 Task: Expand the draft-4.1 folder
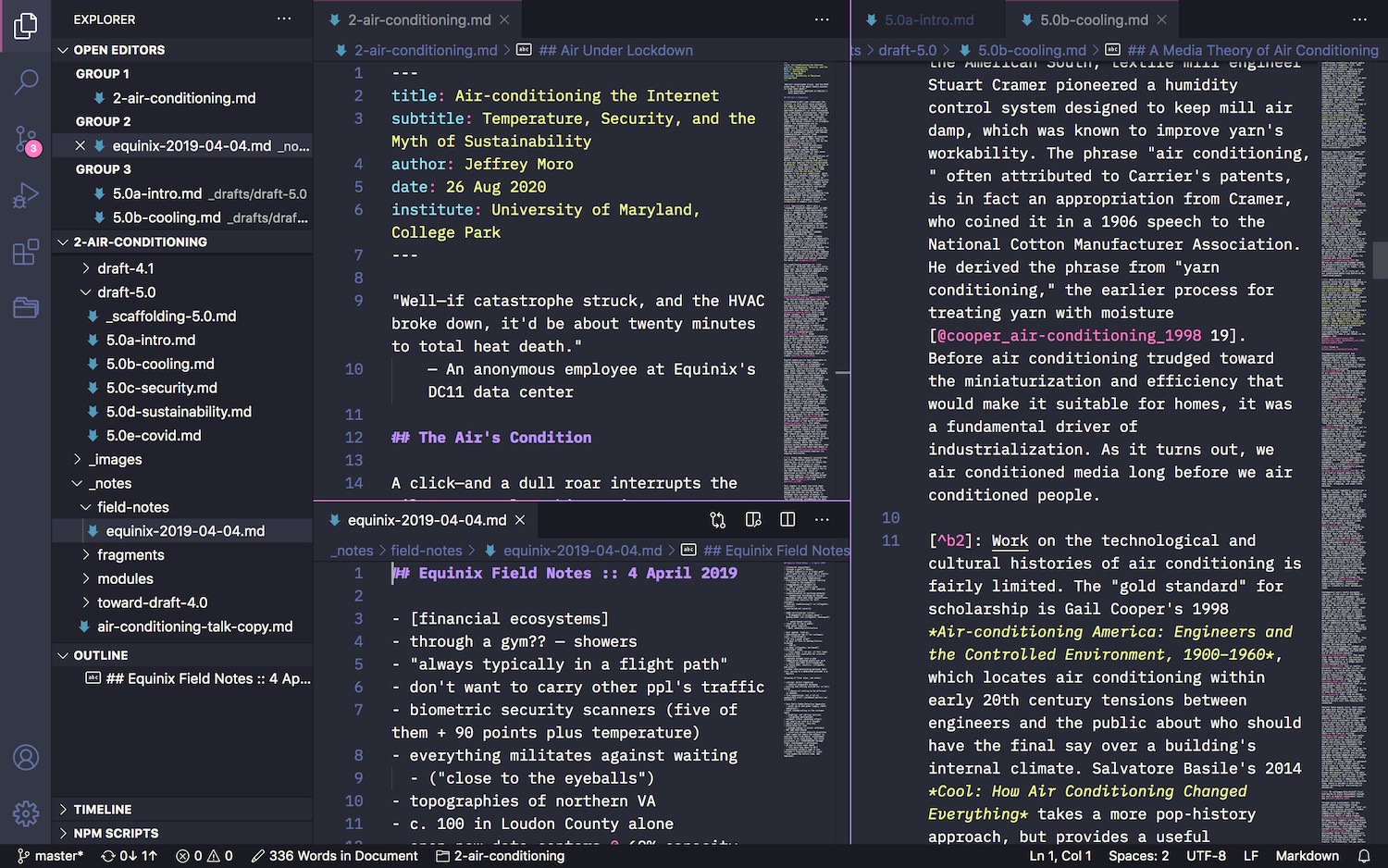click(125, 268)
